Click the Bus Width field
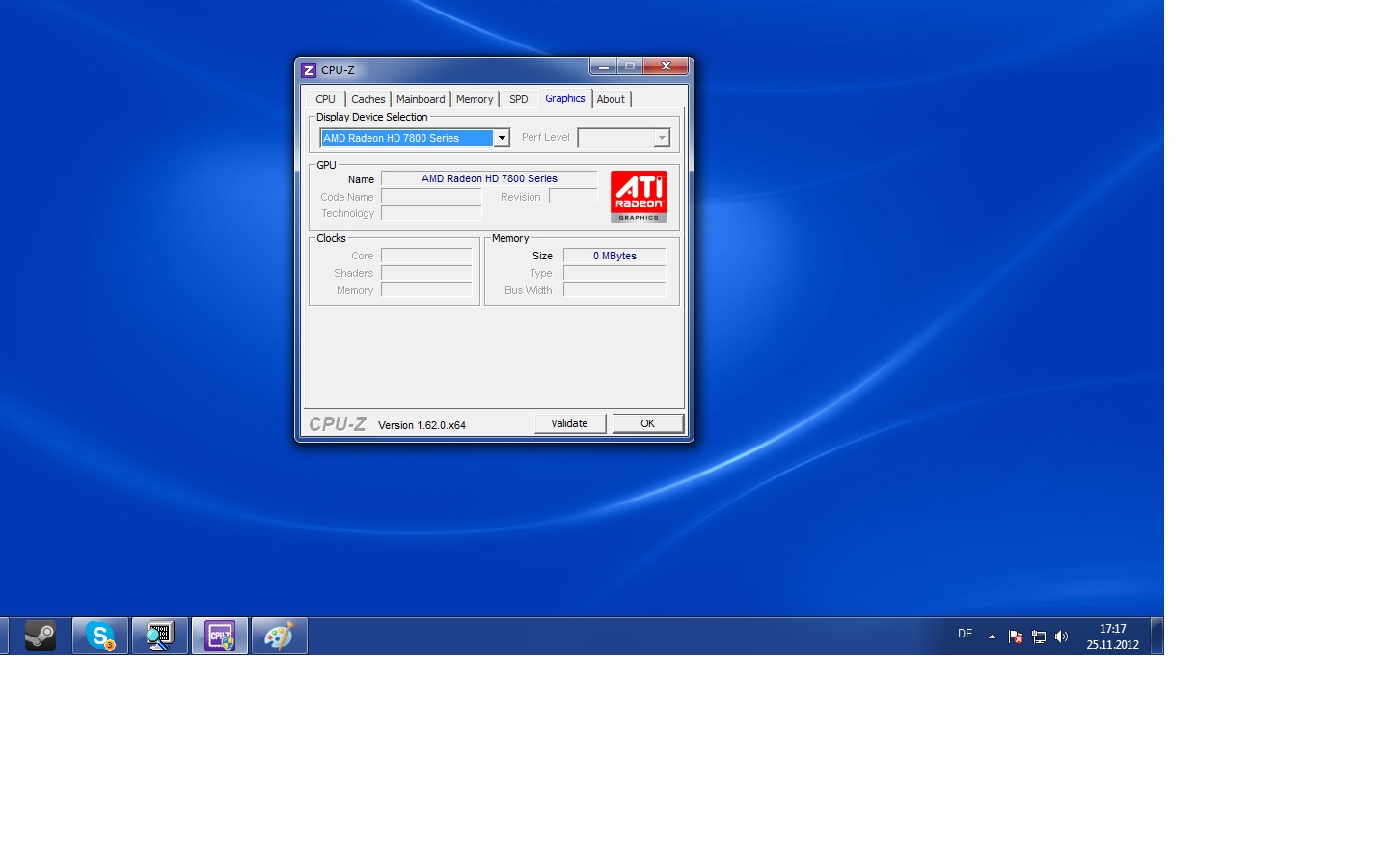 pos(614,289)
